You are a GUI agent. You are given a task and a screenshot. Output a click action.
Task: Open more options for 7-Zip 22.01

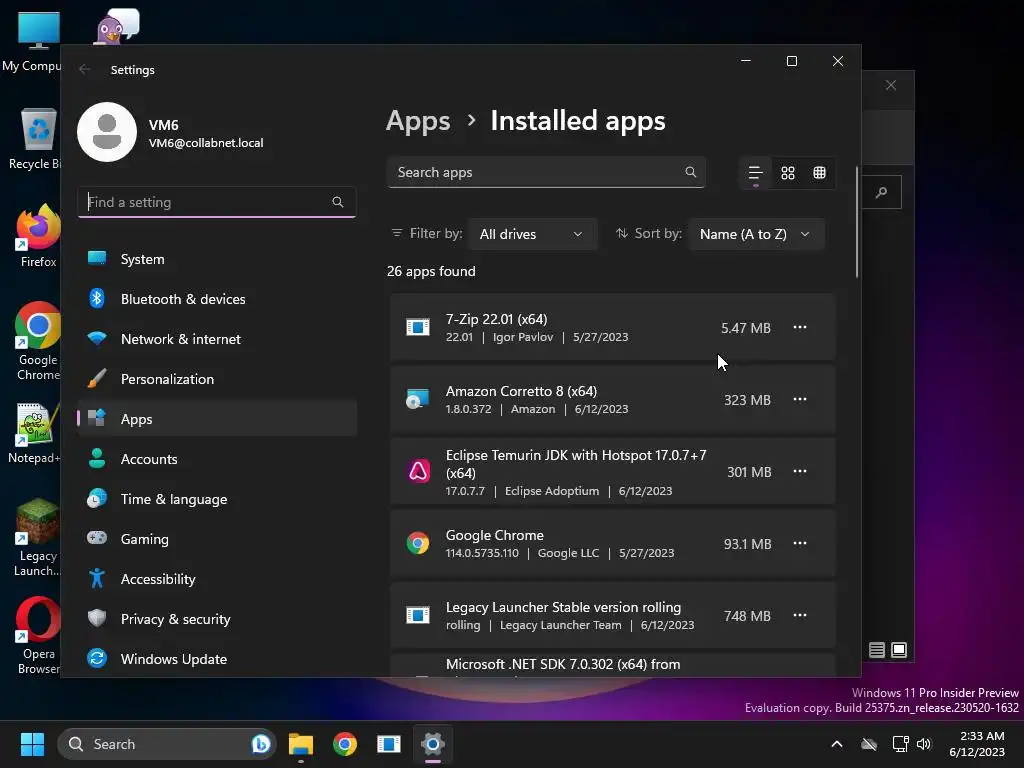click(x=799, y=327)
